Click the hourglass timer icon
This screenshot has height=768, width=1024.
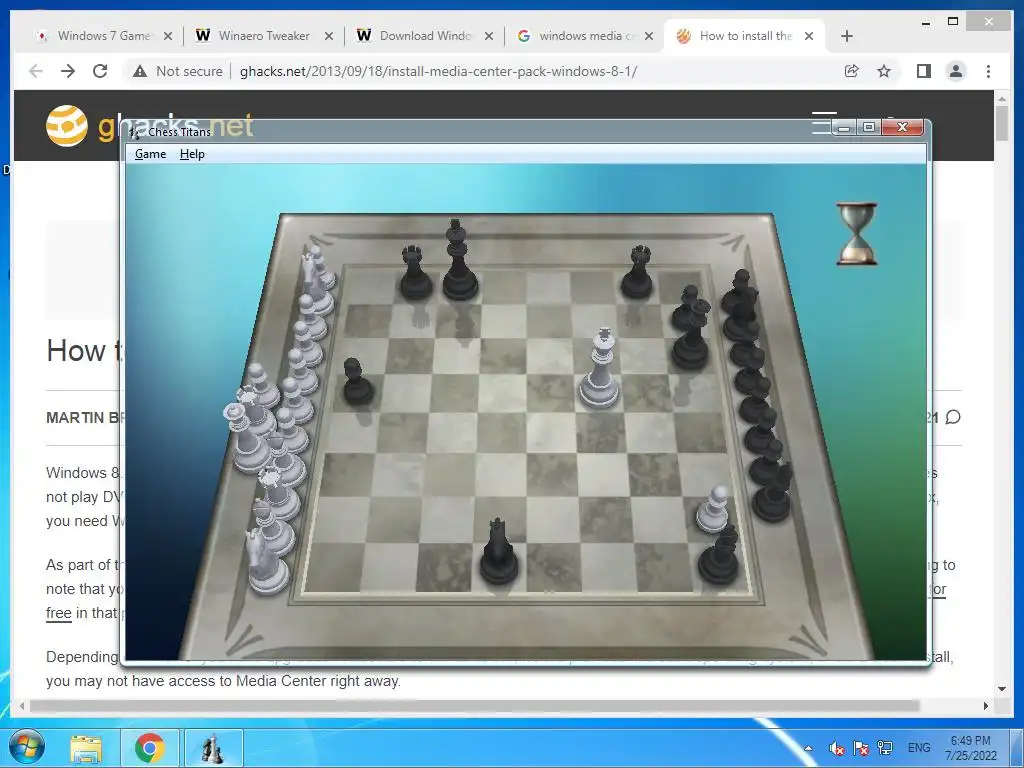[x=857, y=234]
